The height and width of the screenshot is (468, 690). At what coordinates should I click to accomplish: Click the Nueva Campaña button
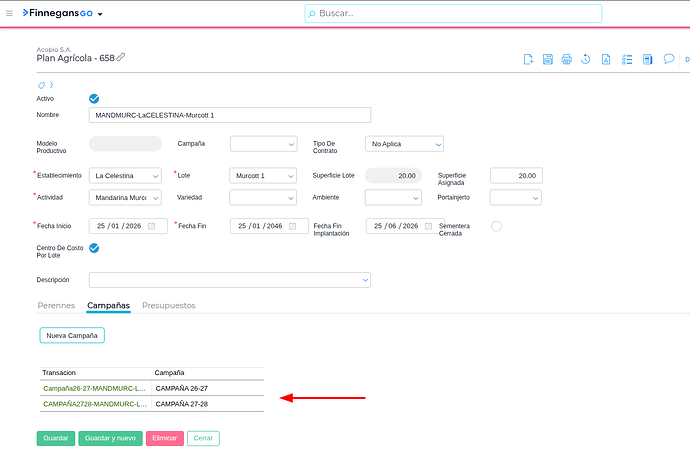pyautogui.click(x=72, y=335)
